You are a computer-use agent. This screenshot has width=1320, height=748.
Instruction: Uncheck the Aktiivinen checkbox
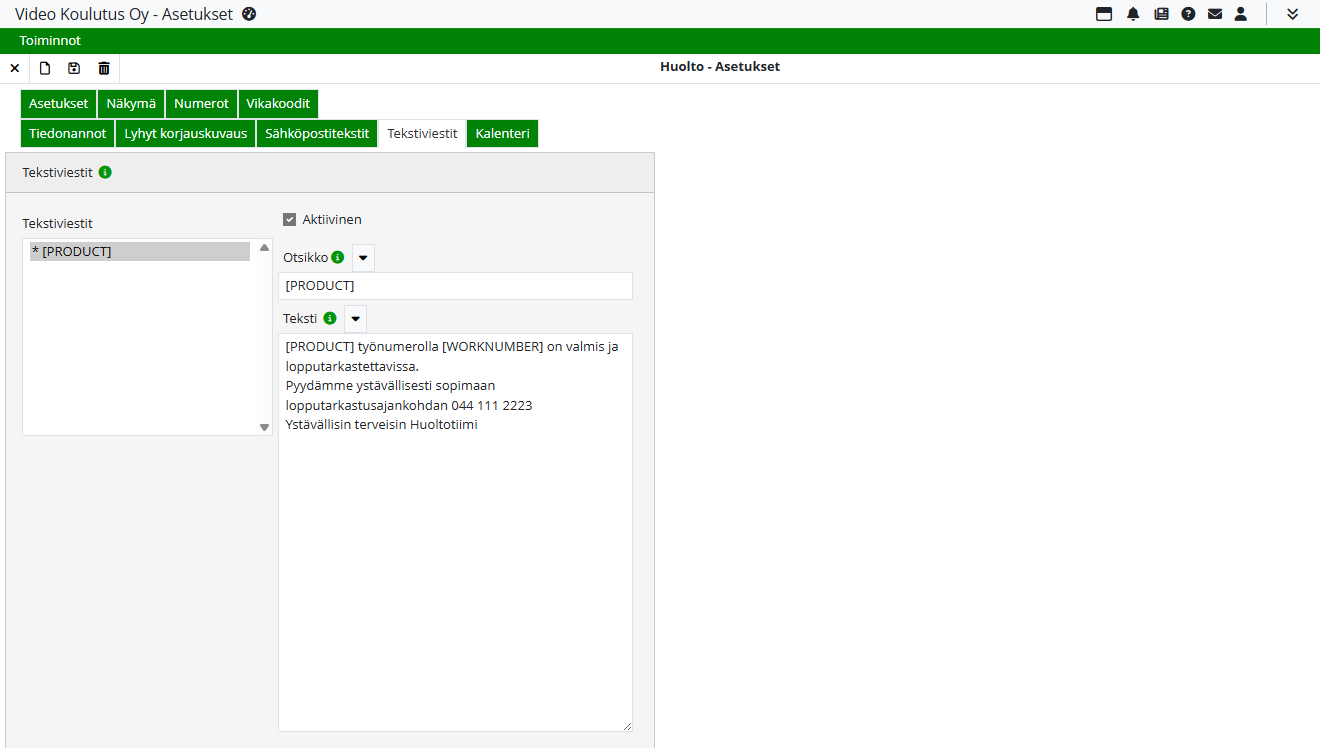pos(290,220)
